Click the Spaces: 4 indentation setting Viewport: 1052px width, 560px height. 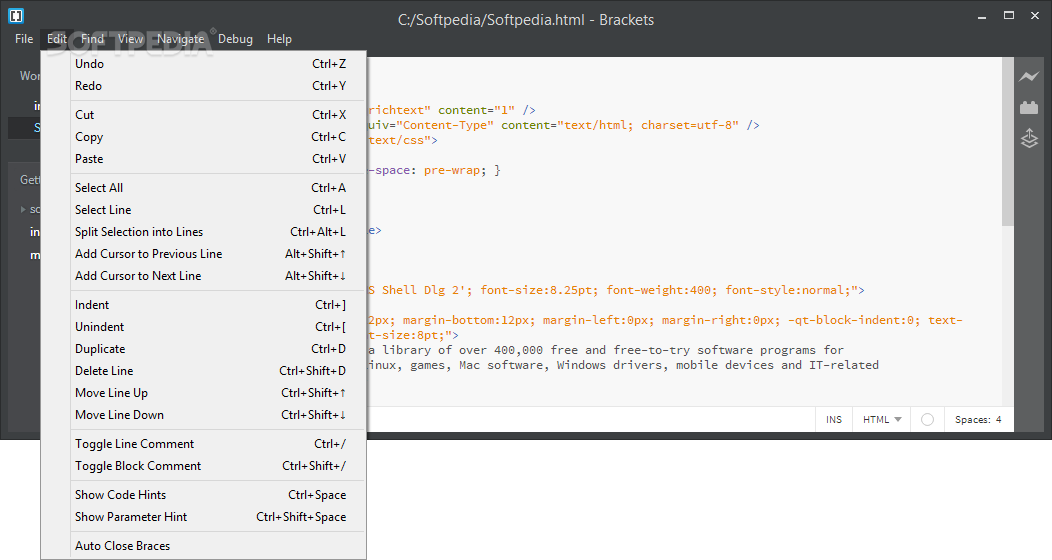(x=978, y=419)
